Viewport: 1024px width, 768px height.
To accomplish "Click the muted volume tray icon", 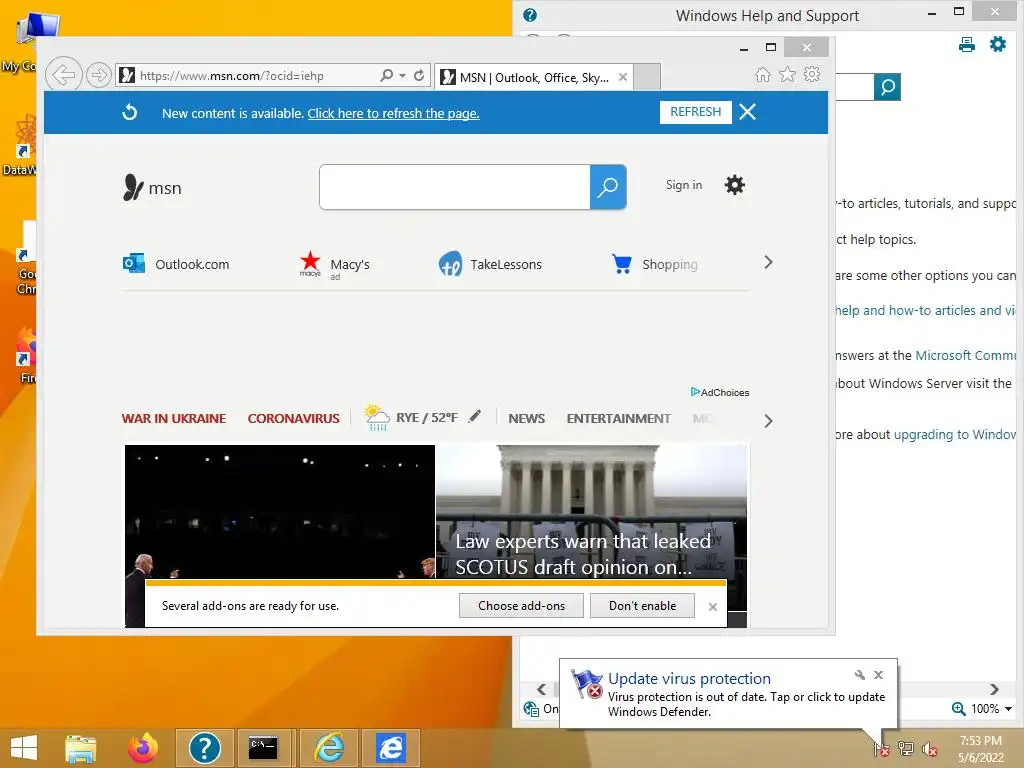I will tap(929, 749).
